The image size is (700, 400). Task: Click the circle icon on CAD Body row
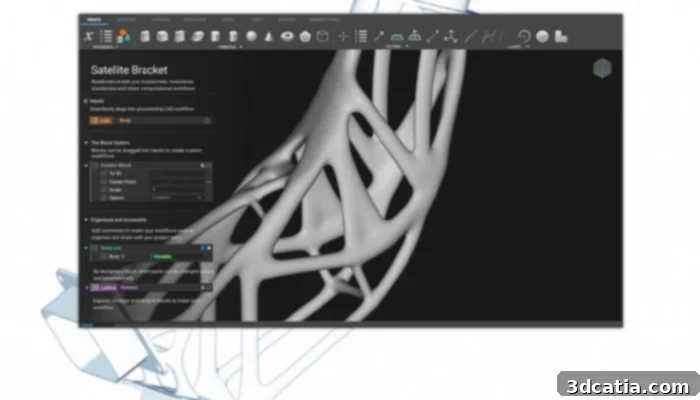[x=207, y=121]
